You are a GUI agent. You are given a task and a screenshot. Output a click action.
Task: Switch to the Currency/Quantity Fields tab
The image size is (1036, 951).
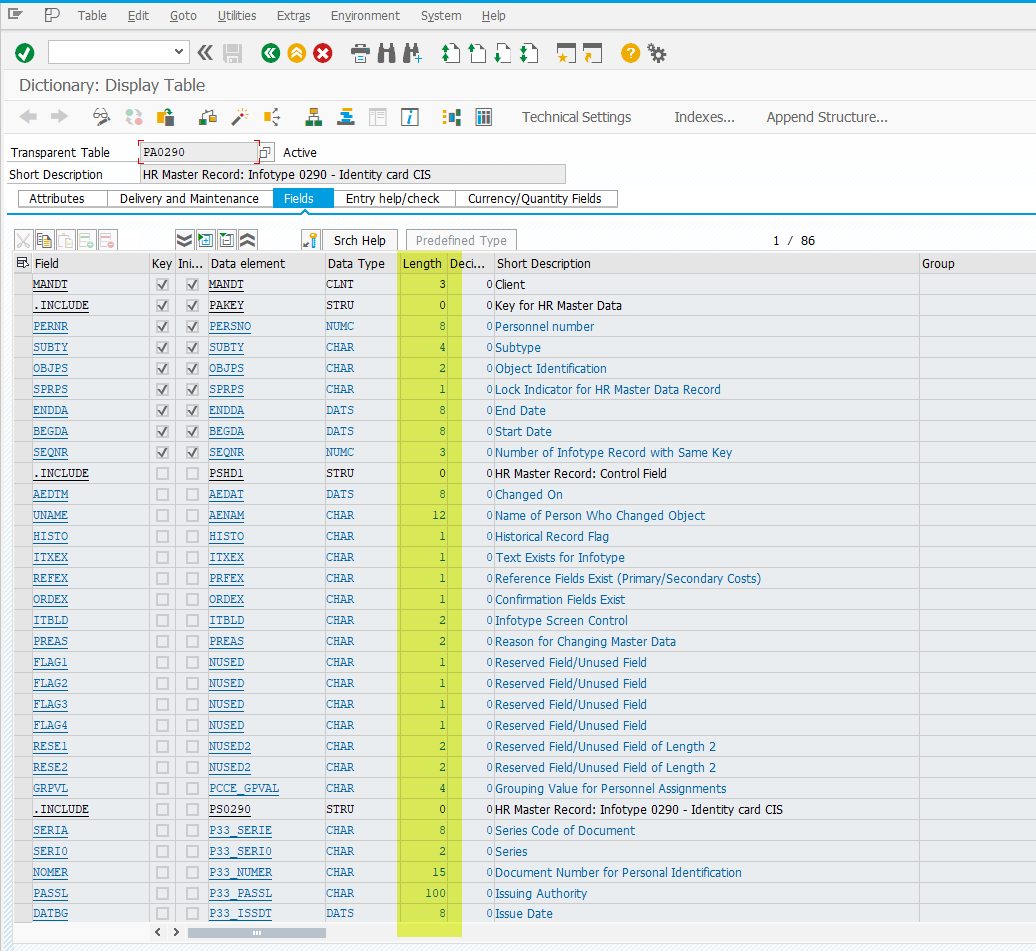[536, 198]
